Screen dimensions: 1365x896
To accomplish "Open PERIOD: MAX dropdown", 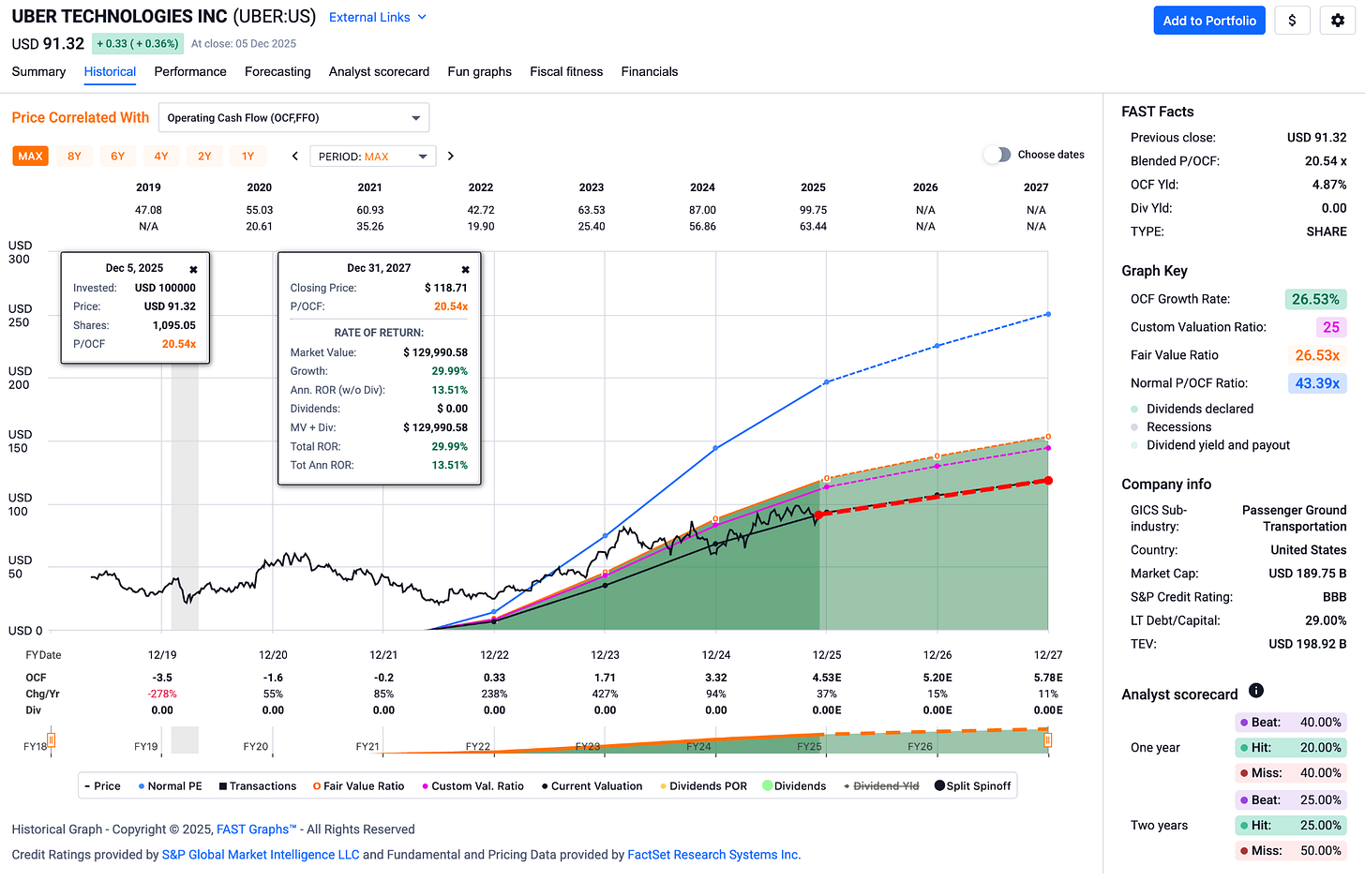I will click(373, 157).
